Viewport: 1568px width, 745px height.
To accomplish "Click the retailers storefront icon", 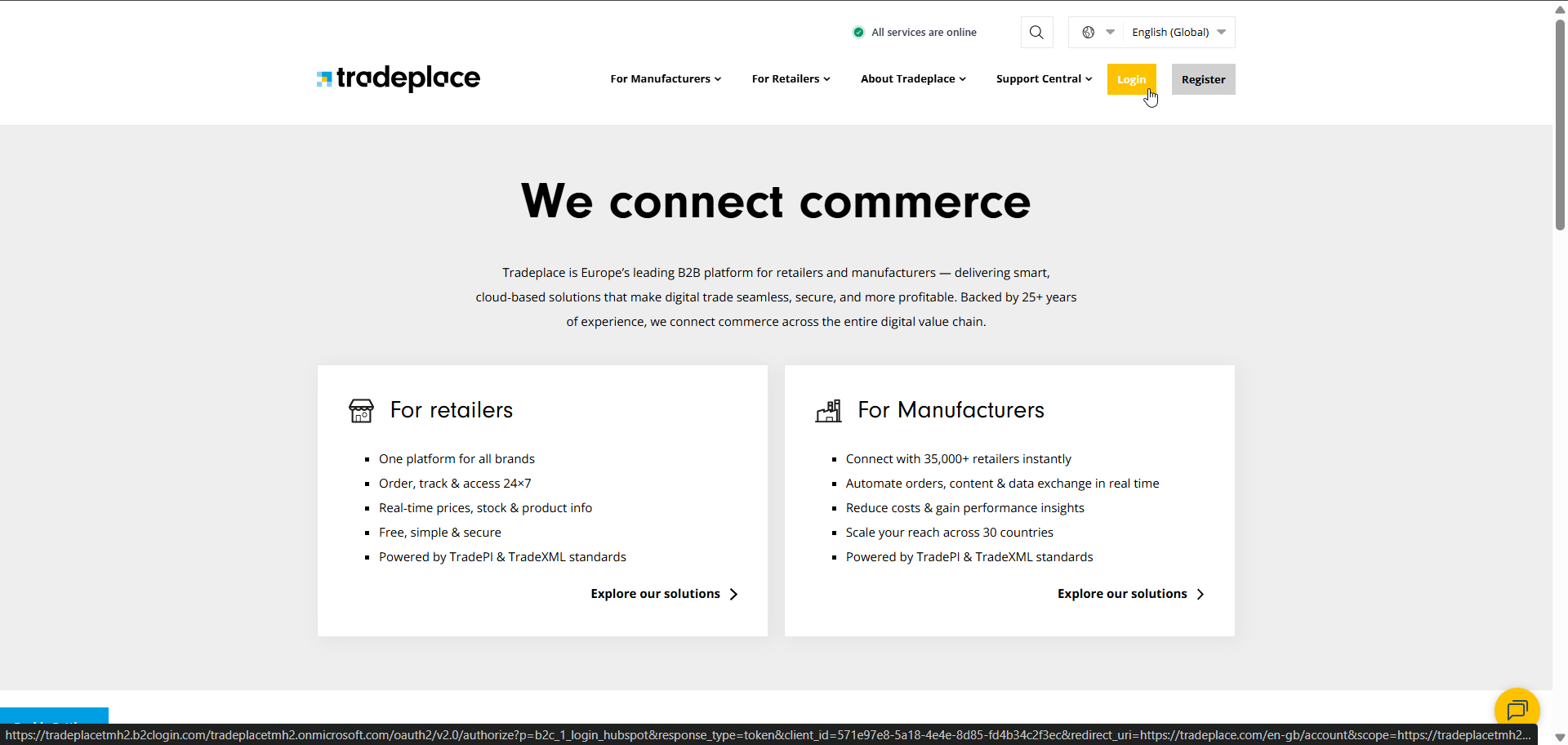I will pyautogui.click(x=361, y=410).
